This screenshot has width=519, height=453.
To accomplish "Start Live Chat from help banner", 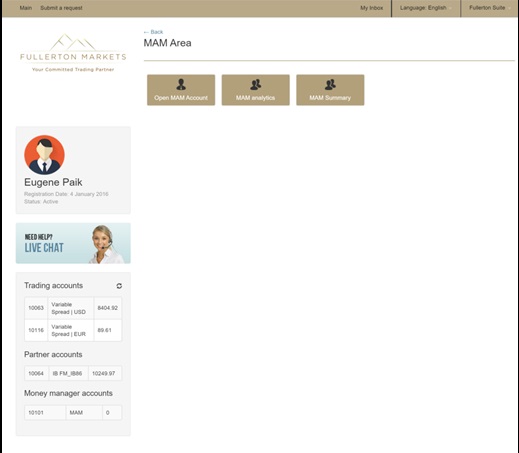I will [73, 243].
